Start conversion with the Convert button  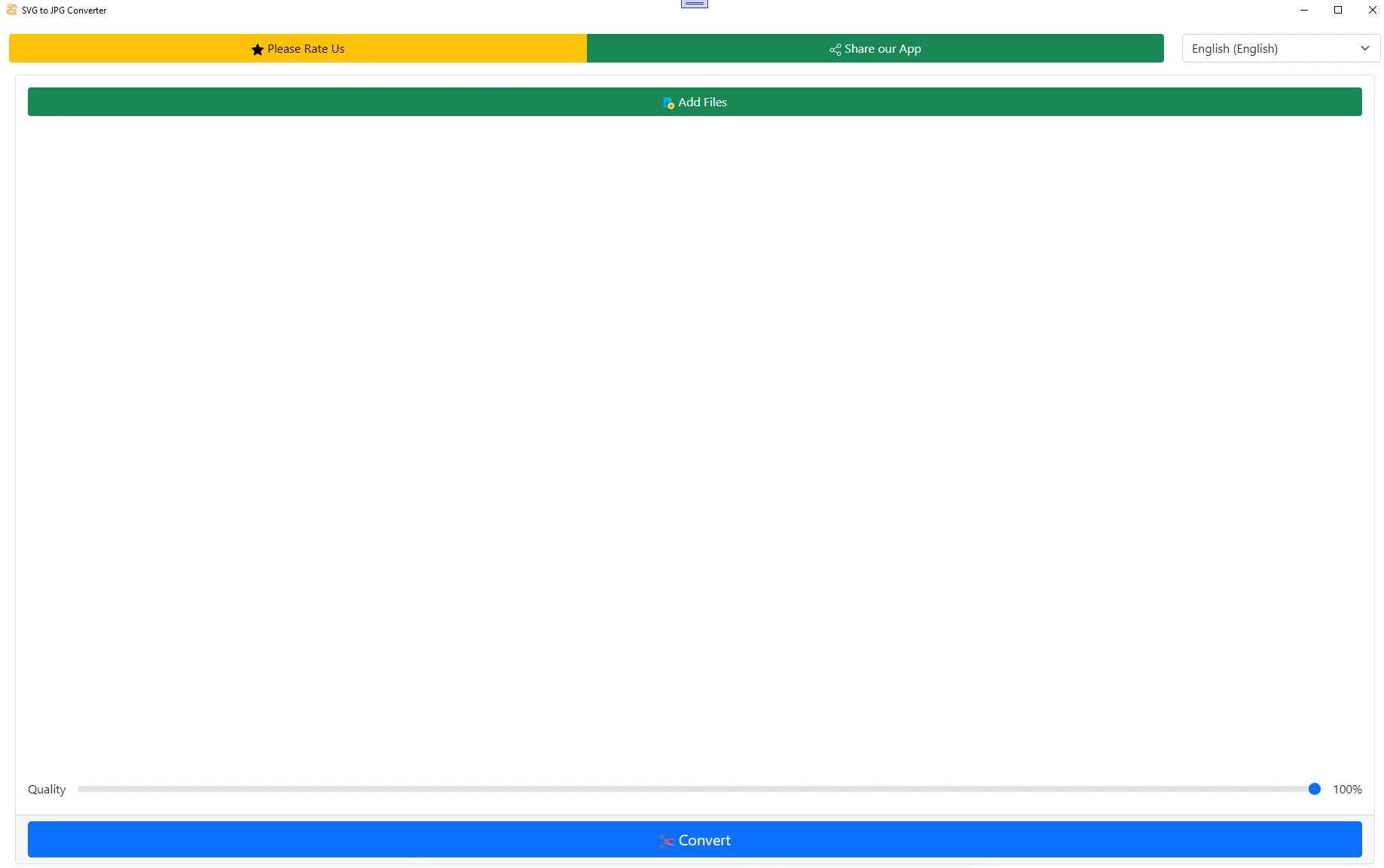695,839
